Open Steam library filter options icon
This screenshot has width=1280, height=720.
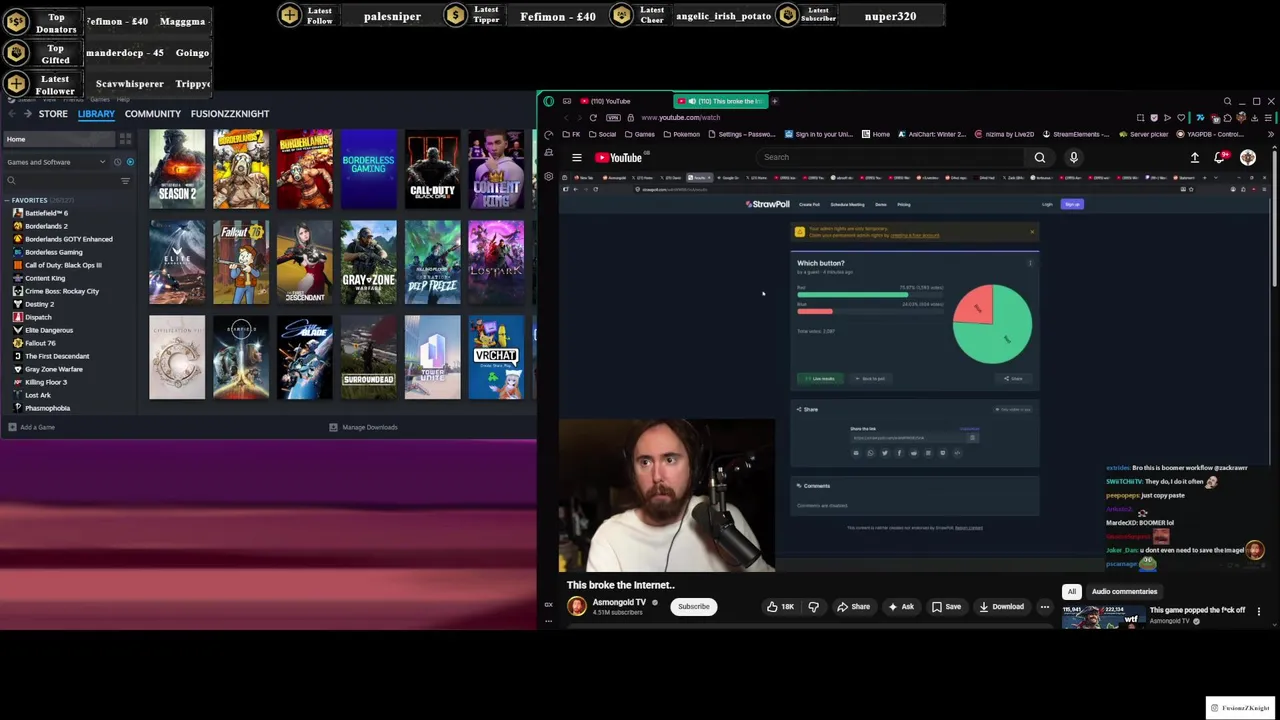click(125, 181)
